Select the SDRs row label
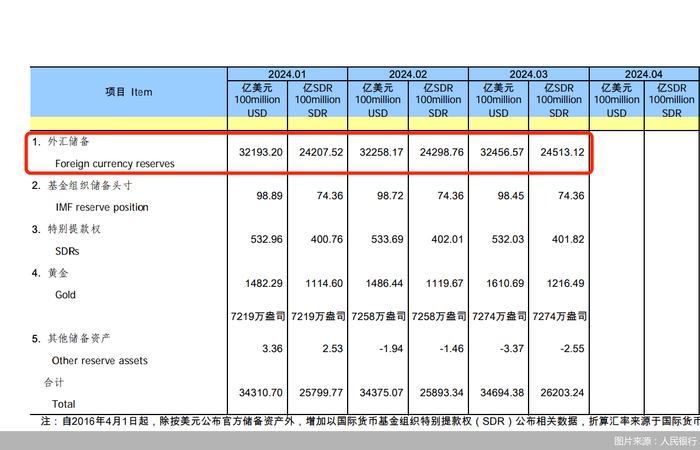700x450 pixels. pyautogui.click(x=67, y=251)
